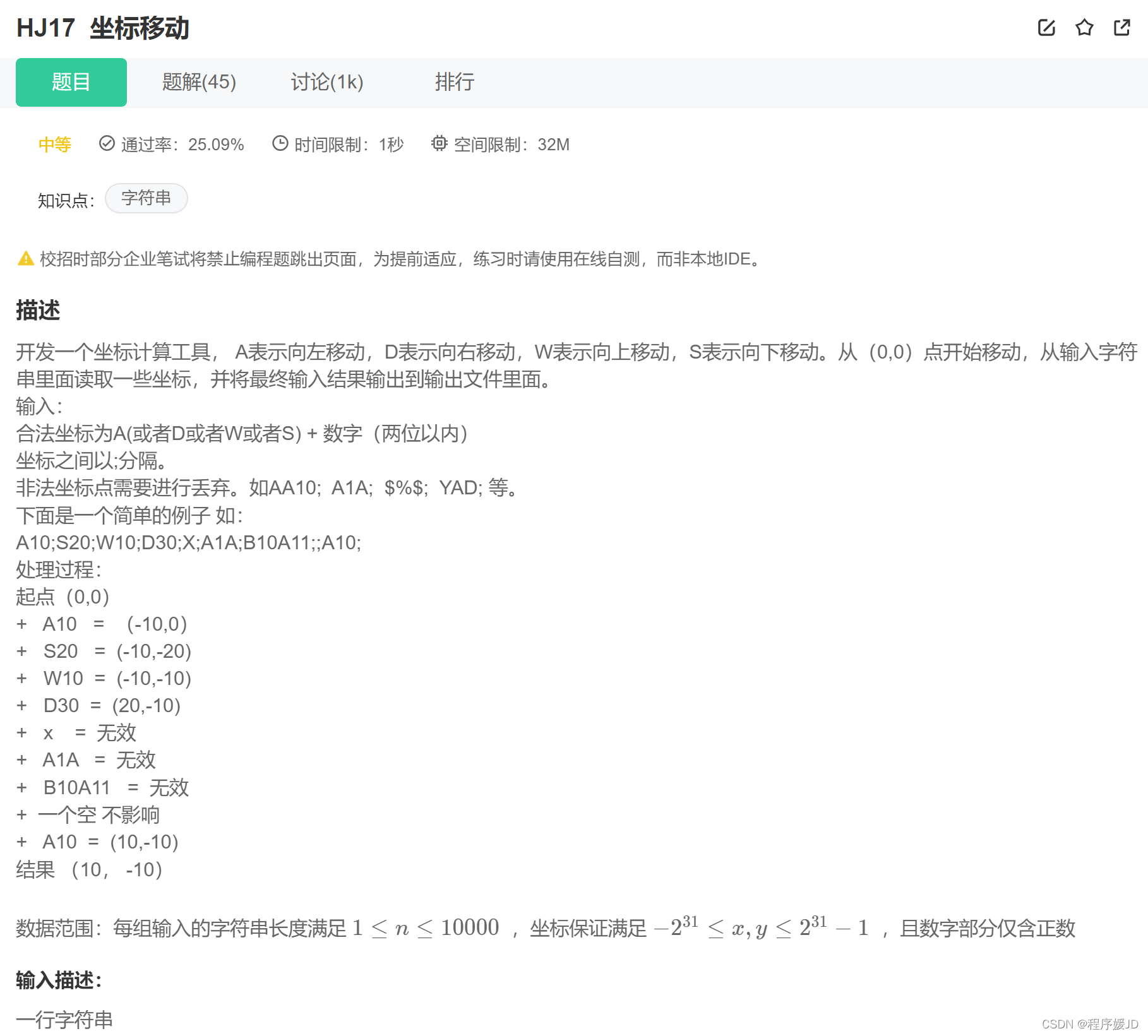Click the memory chip icon beside 空间限制
The height and width of the screenshot is (1036, 1148).
pos(439,144)
